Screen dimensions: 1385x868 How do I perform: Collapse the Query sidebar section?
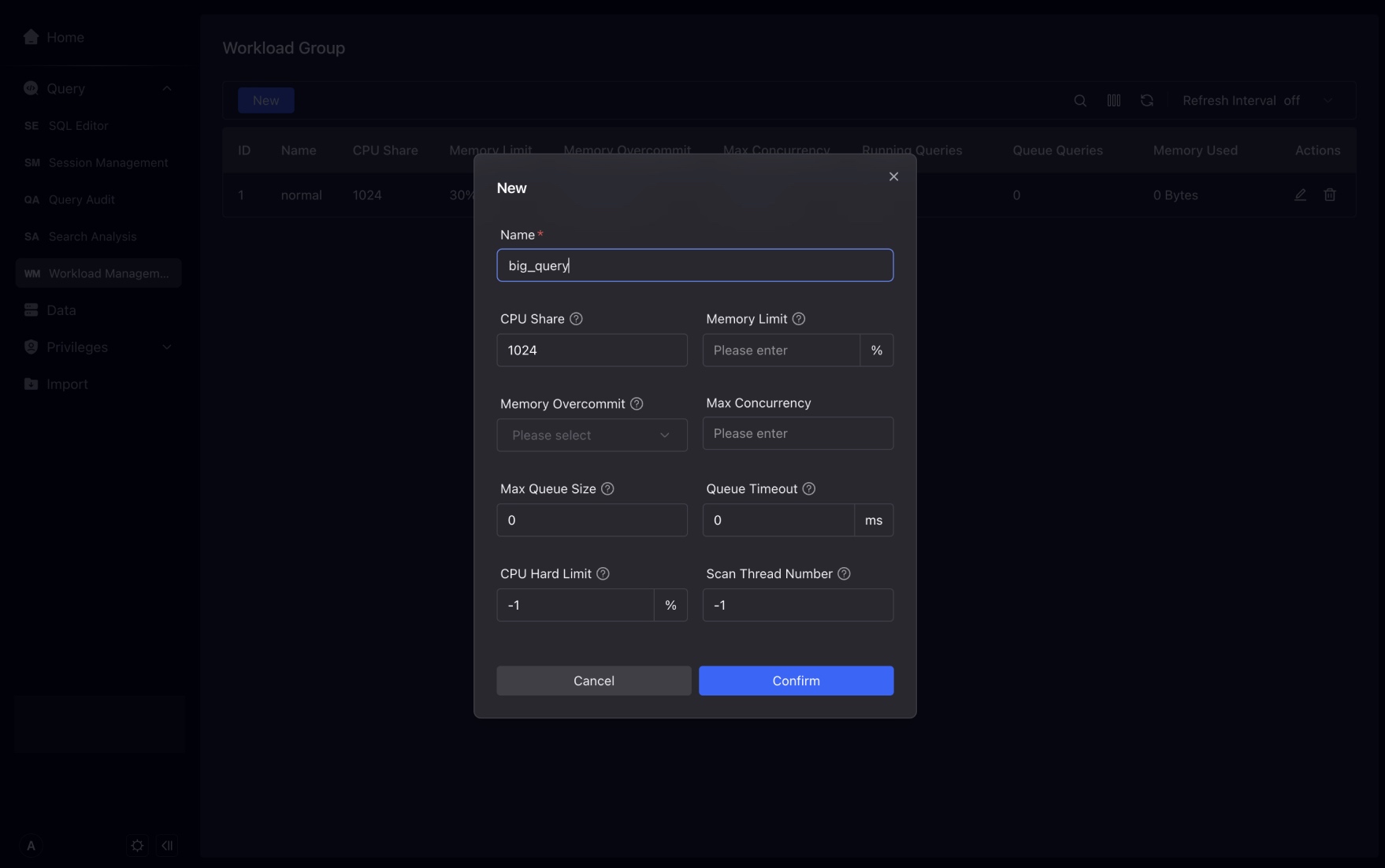tap(167, 89)
